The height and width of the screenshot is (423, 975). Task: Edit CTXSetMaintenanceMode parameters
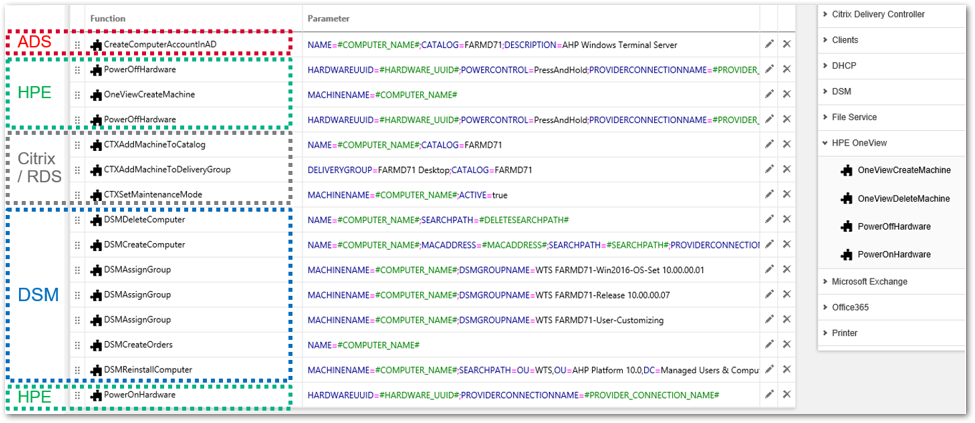769,195
